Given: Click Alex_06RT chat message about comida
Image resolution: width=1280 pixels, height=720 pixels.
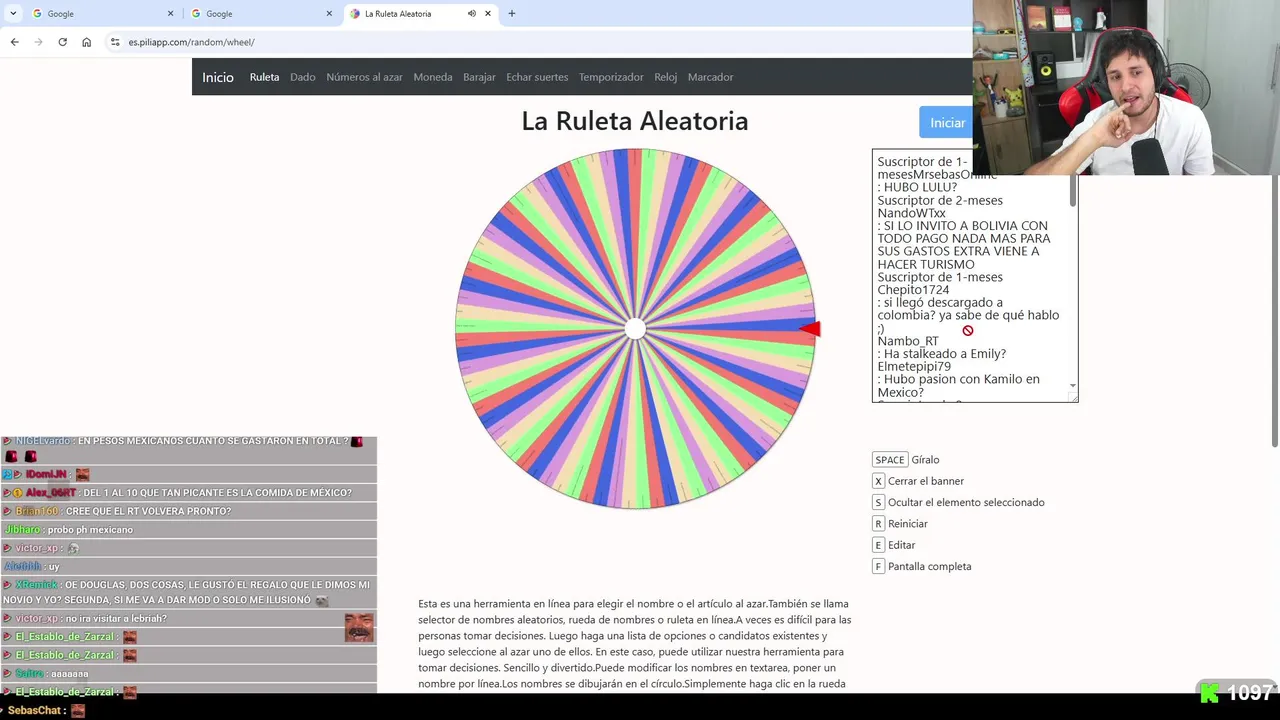Looking at the screenshot, I should (189, 493).
